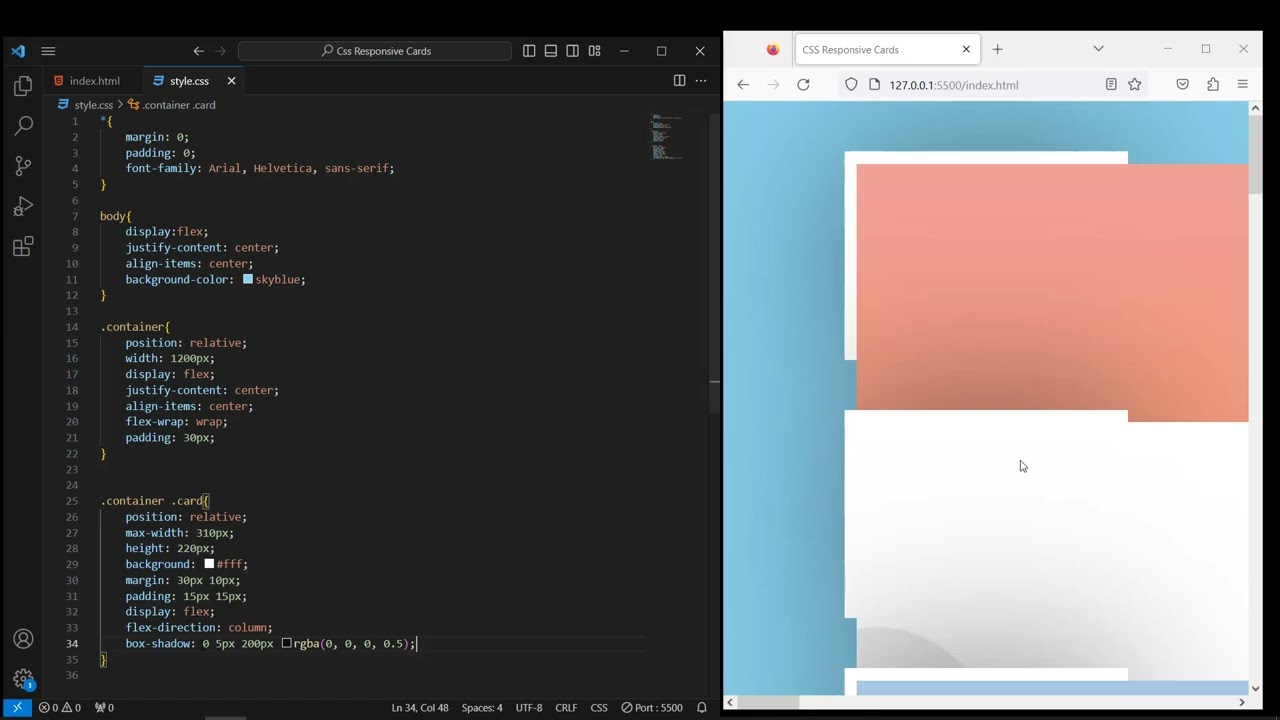Open the remote window status bar button

(17, 707)
